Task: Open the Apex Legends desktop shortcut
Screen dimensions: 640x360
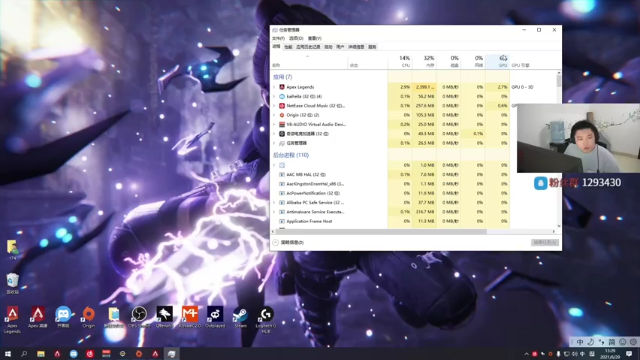Action: 12,319
